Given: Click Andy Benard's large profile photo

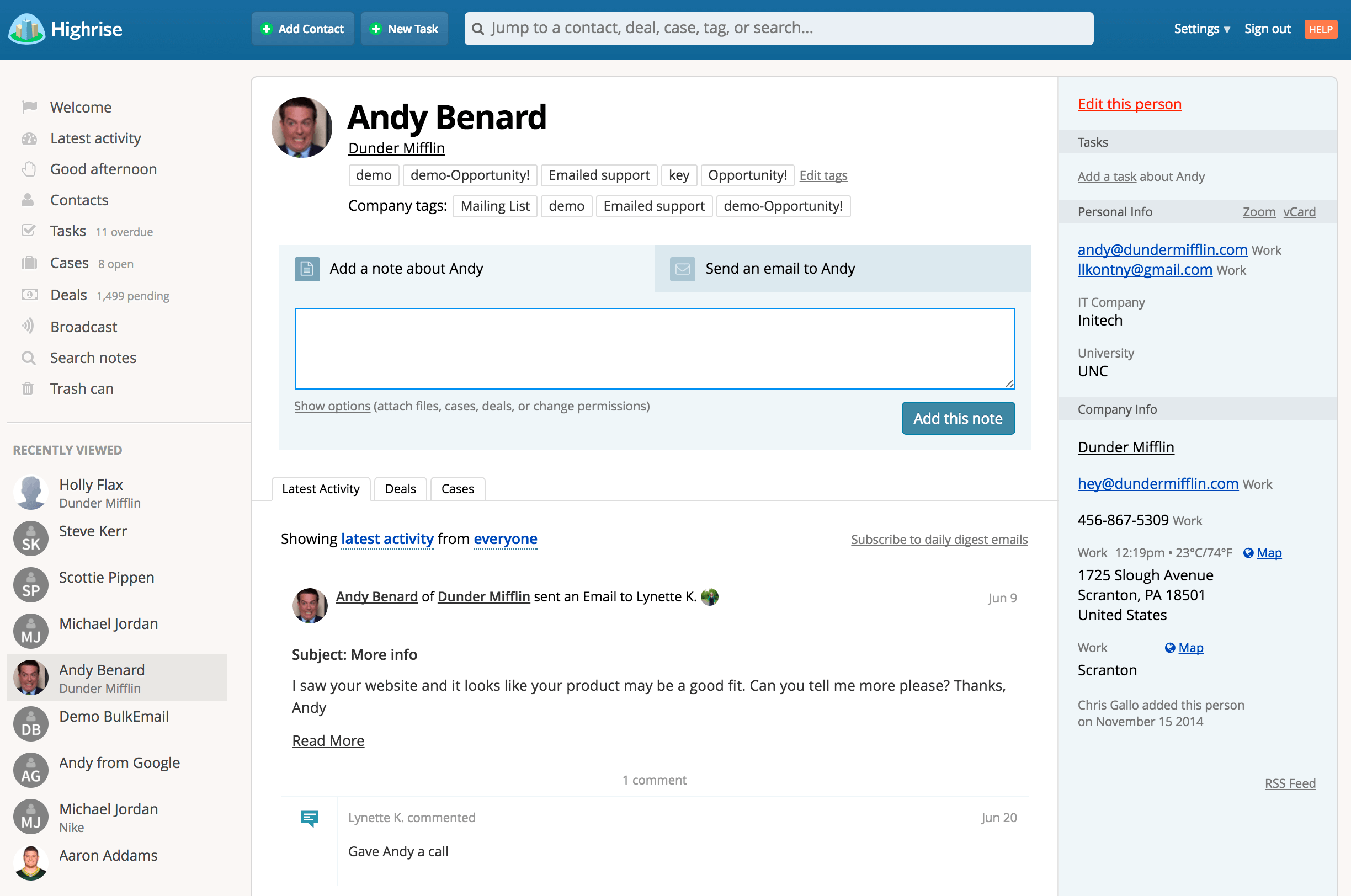Looking at the screenshot, I should (302, 127).
